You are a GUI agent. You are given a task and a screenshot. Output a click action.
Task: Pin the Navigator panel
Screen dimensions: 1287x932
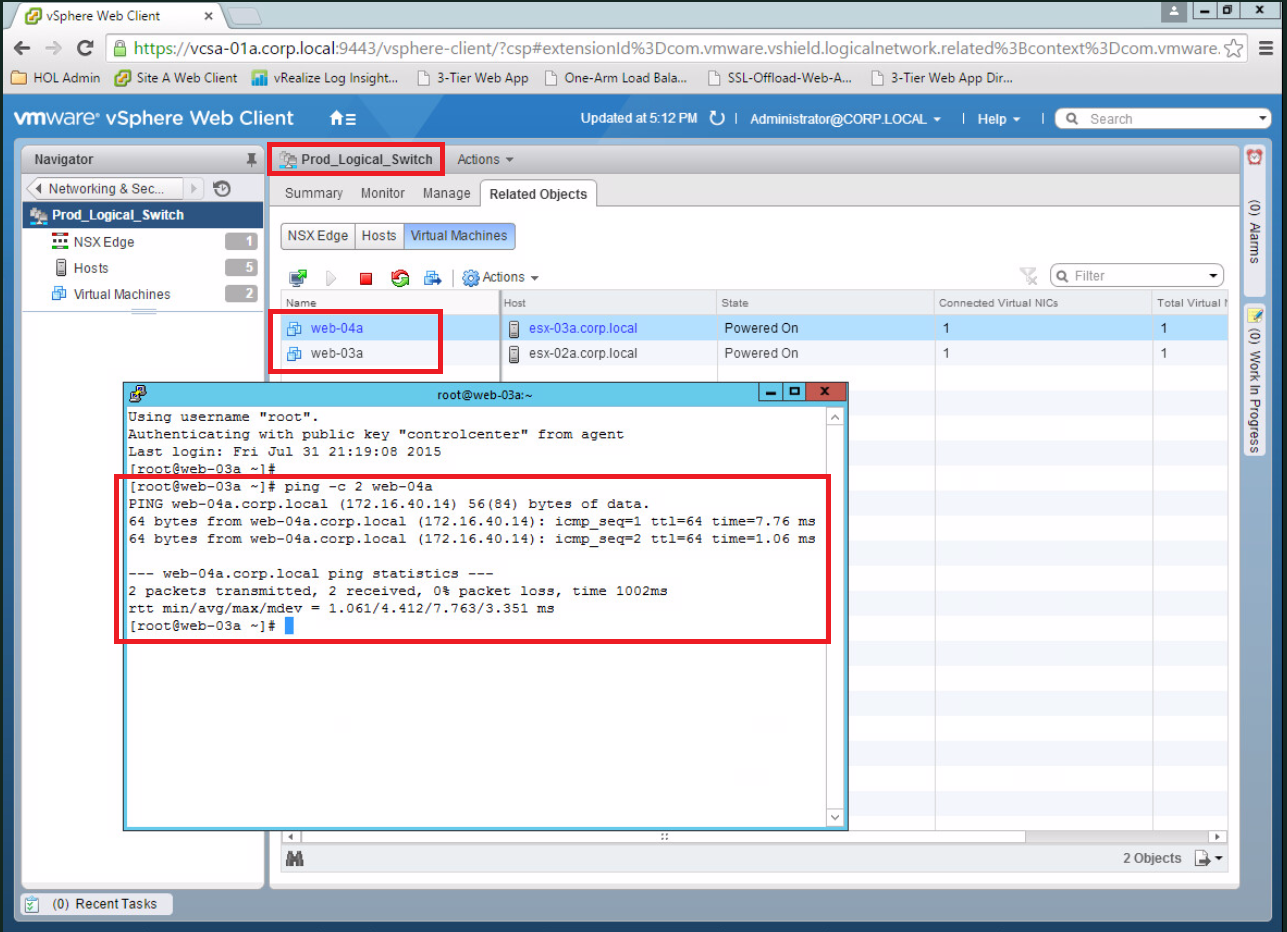pos(251,159)
